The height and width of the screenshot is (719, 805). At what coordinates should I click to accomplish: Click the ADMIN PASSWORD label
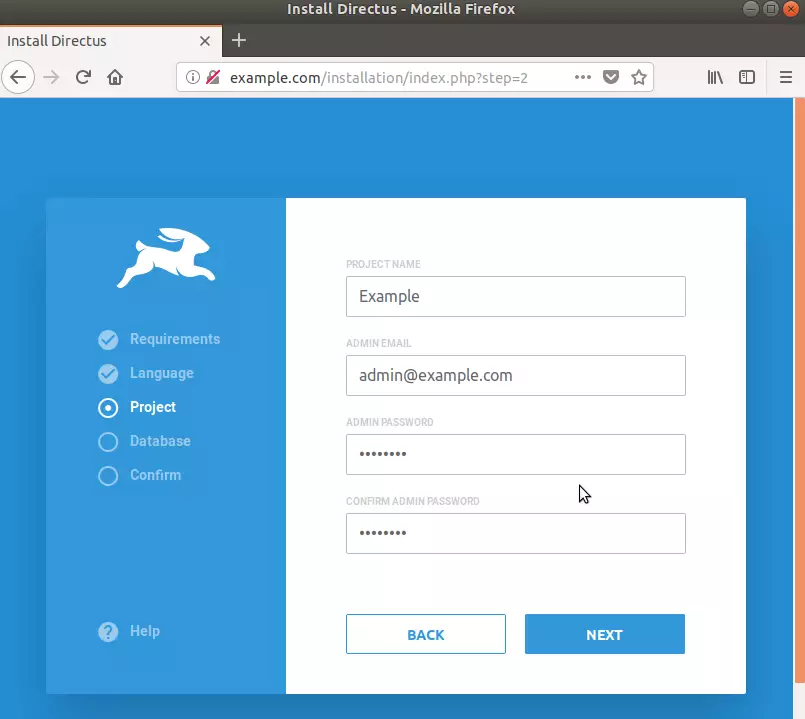(390, 423)
